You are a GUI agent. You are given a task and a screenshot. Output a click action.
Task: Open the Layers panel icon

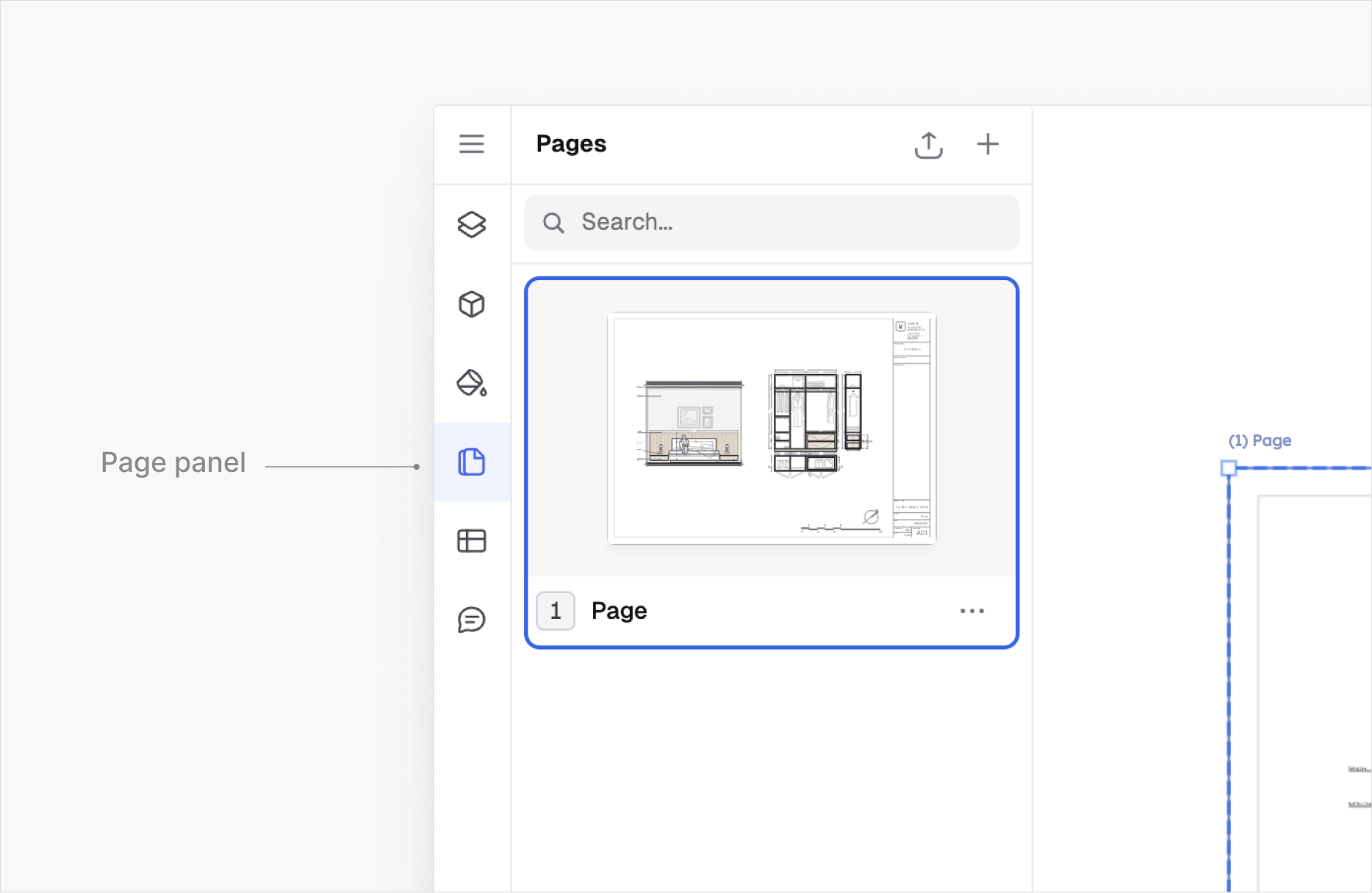coord(472,225)
